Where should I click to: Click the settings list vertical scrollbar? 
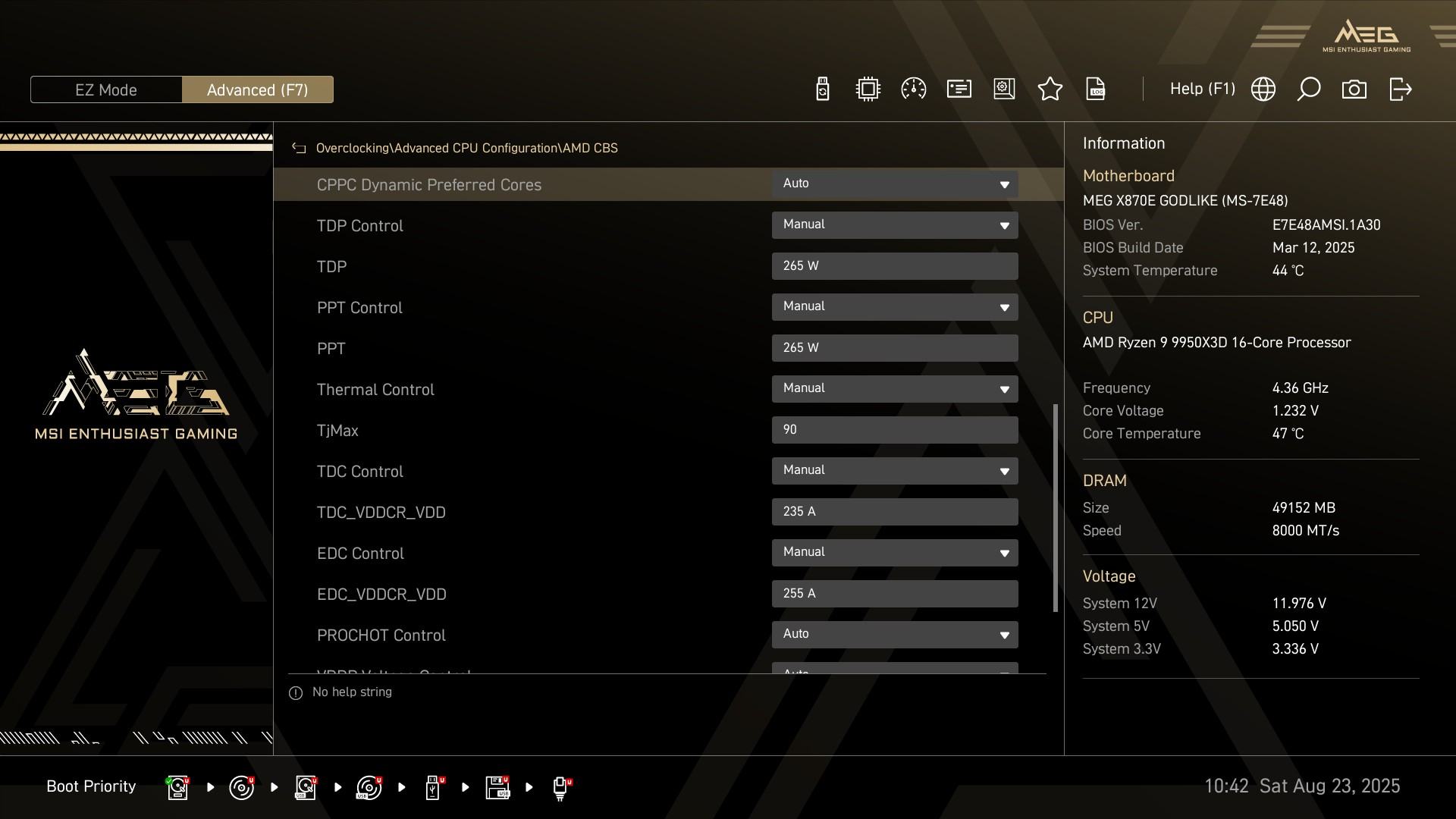pyautogui.click(x=1055, y=508)
